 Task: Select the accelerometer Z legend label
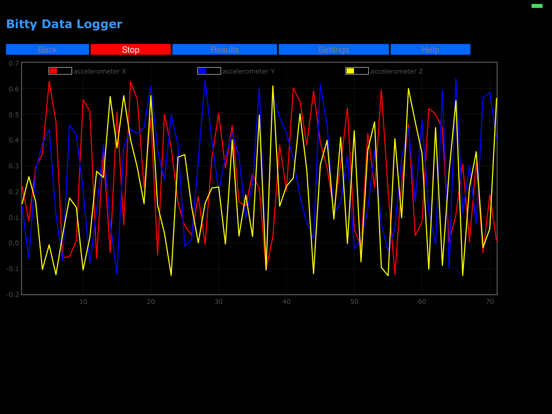(x=397, y=71)
